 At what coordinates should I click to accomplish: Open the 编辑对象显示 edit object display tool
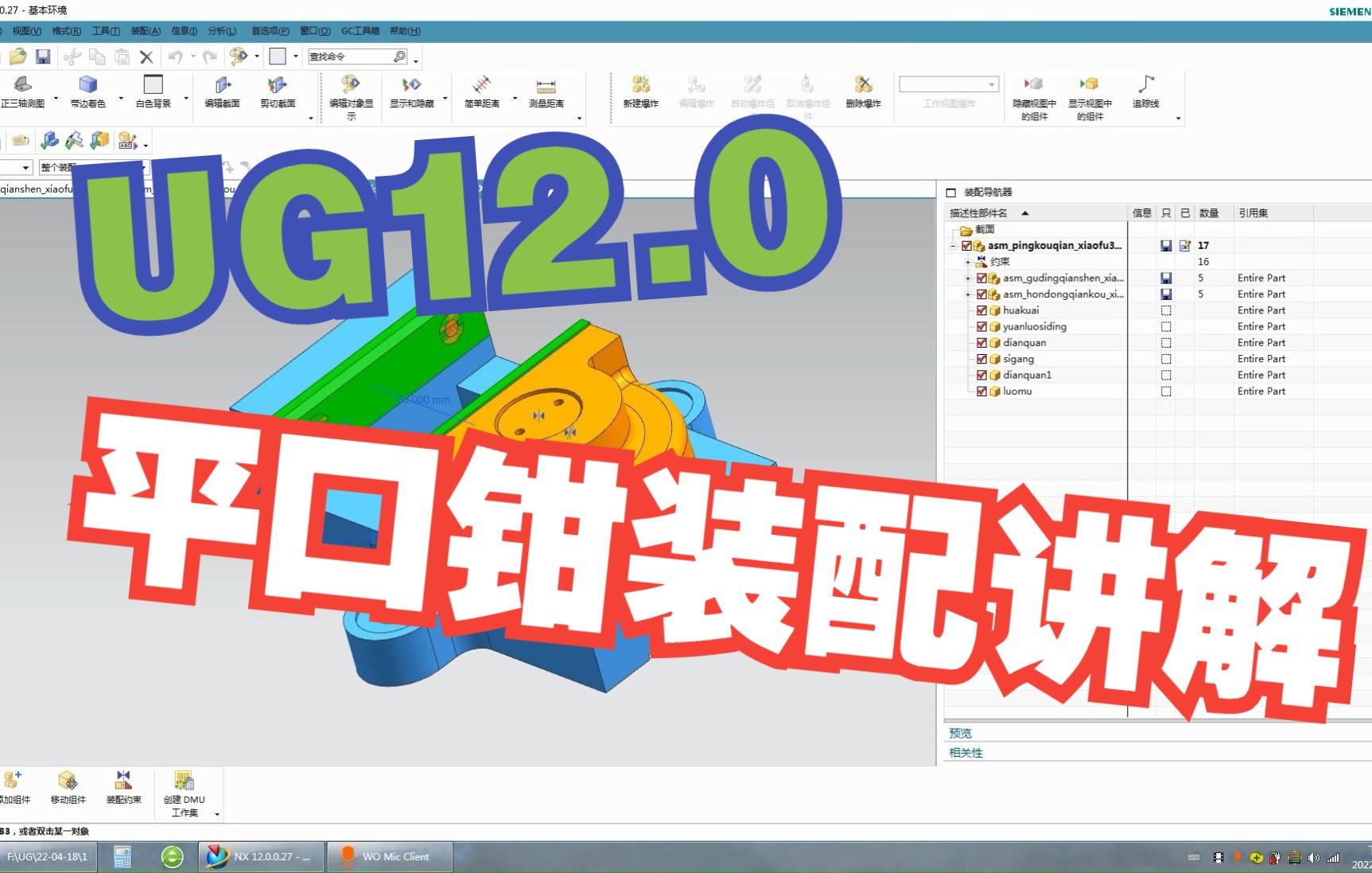(x=351, y=98)
